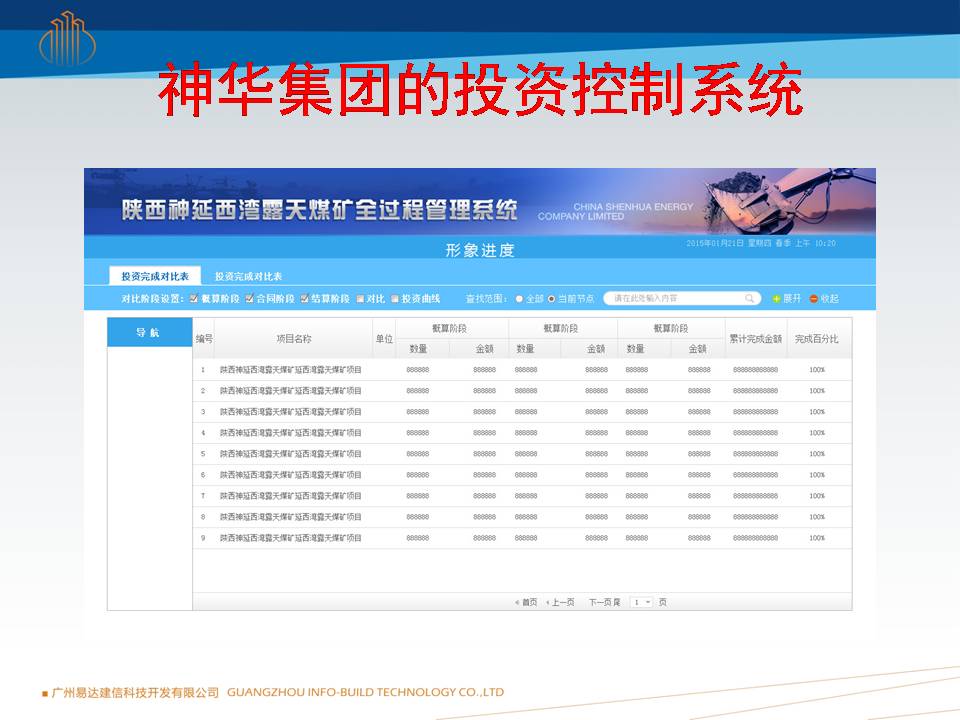This screenshot has width=960, height=720.
Task: Click the CHINA SHENHUA ENERGY COMPANY LIMITED text
Action: [616, 211]
